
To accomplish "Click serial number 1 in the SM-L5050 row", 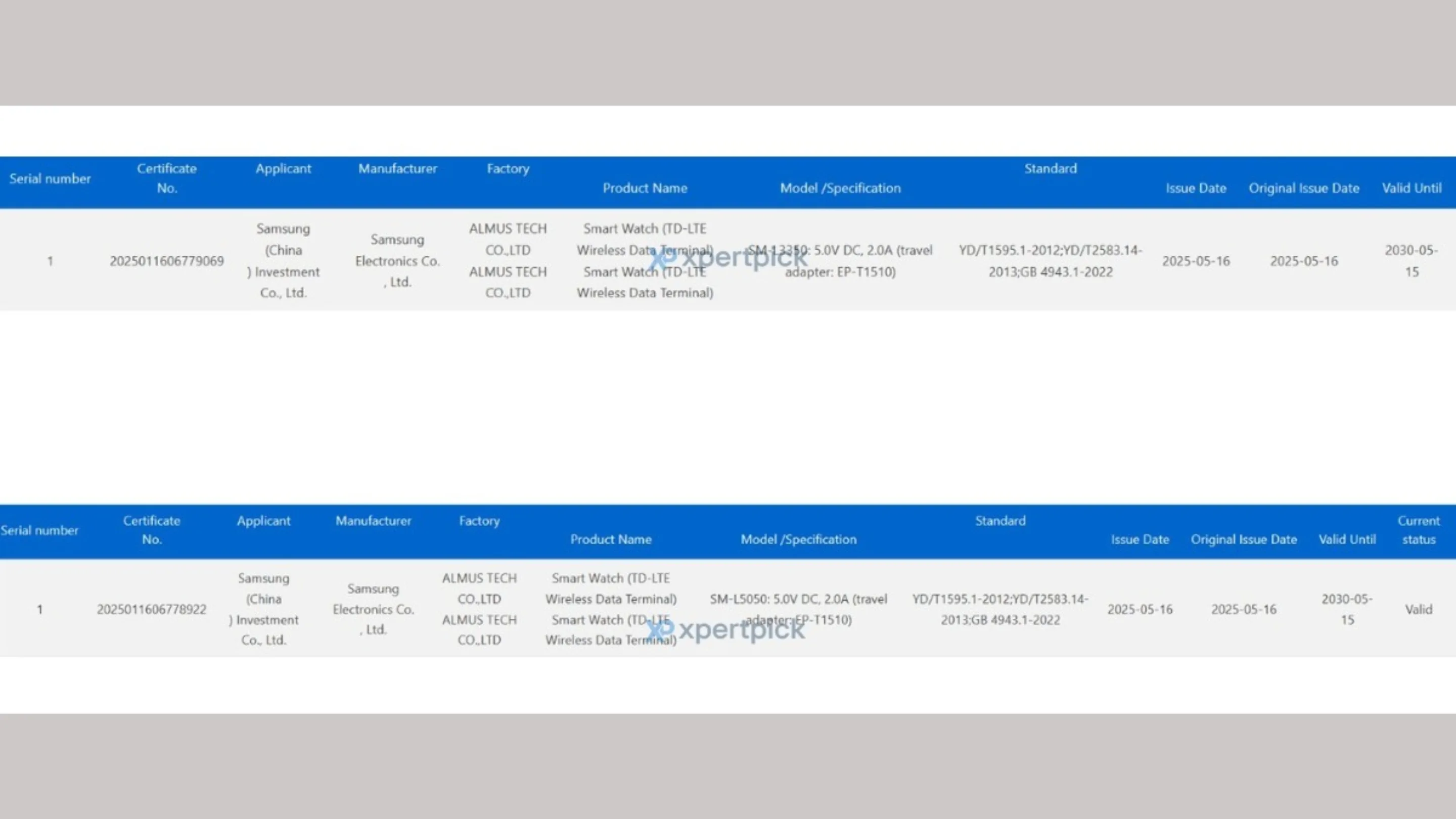I will [39, 609].
